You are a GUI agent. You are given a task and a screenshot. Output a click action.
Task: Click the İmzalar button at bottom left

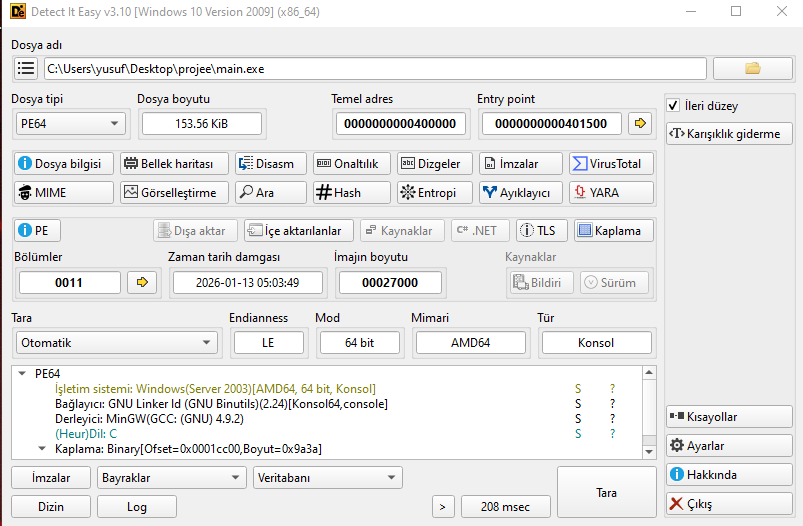(51, 477)
